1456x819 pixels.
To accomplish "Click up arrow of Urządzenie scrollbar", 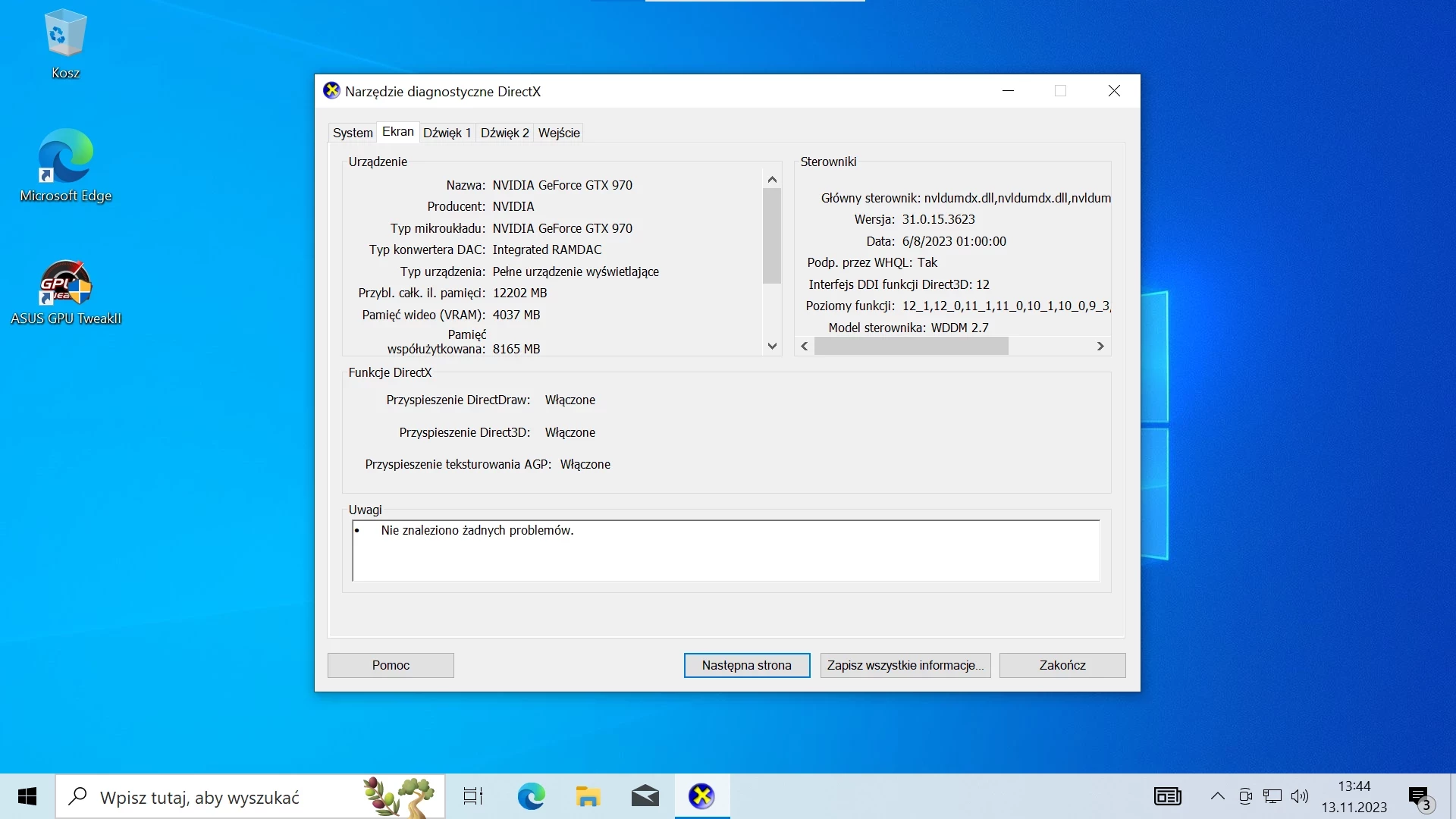I will [x=772, y=180].
